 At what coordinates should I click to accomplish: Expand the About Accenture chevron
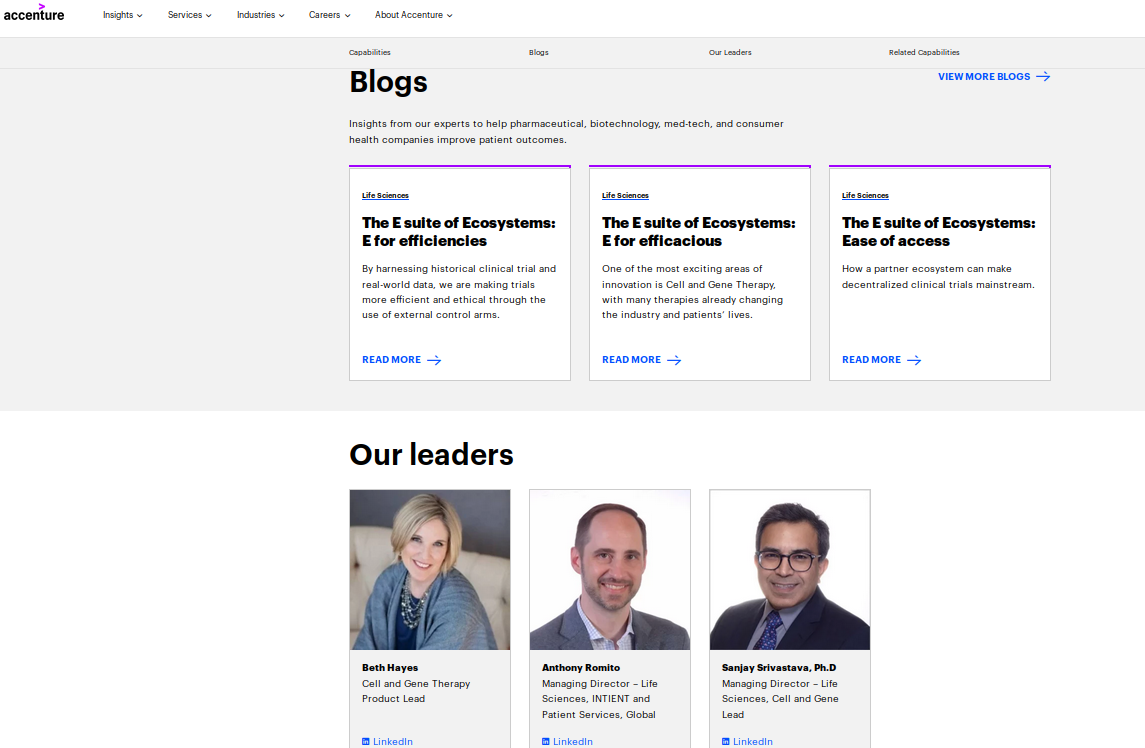(450, 15)
